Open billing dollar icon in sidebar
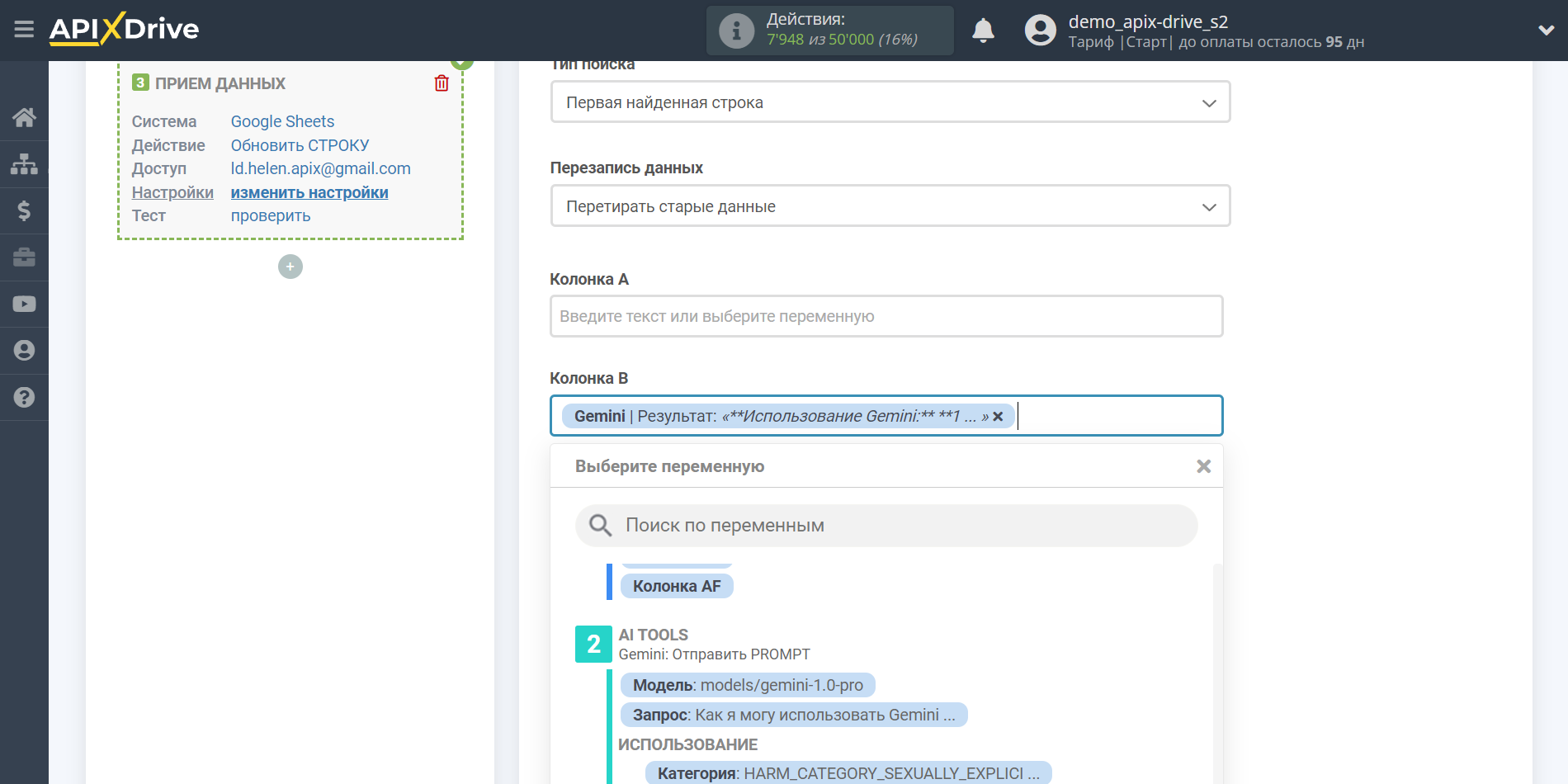Viewport: 1568px width, 784px height. (24, 210)
